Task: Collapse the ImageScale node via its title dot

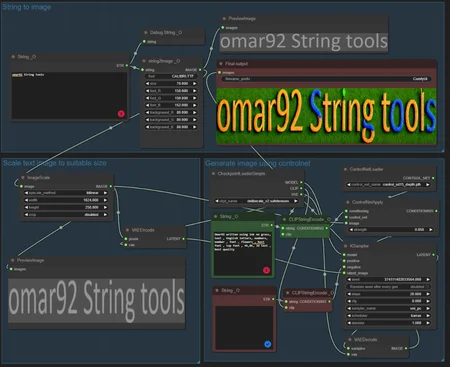Action: [23, 178]
